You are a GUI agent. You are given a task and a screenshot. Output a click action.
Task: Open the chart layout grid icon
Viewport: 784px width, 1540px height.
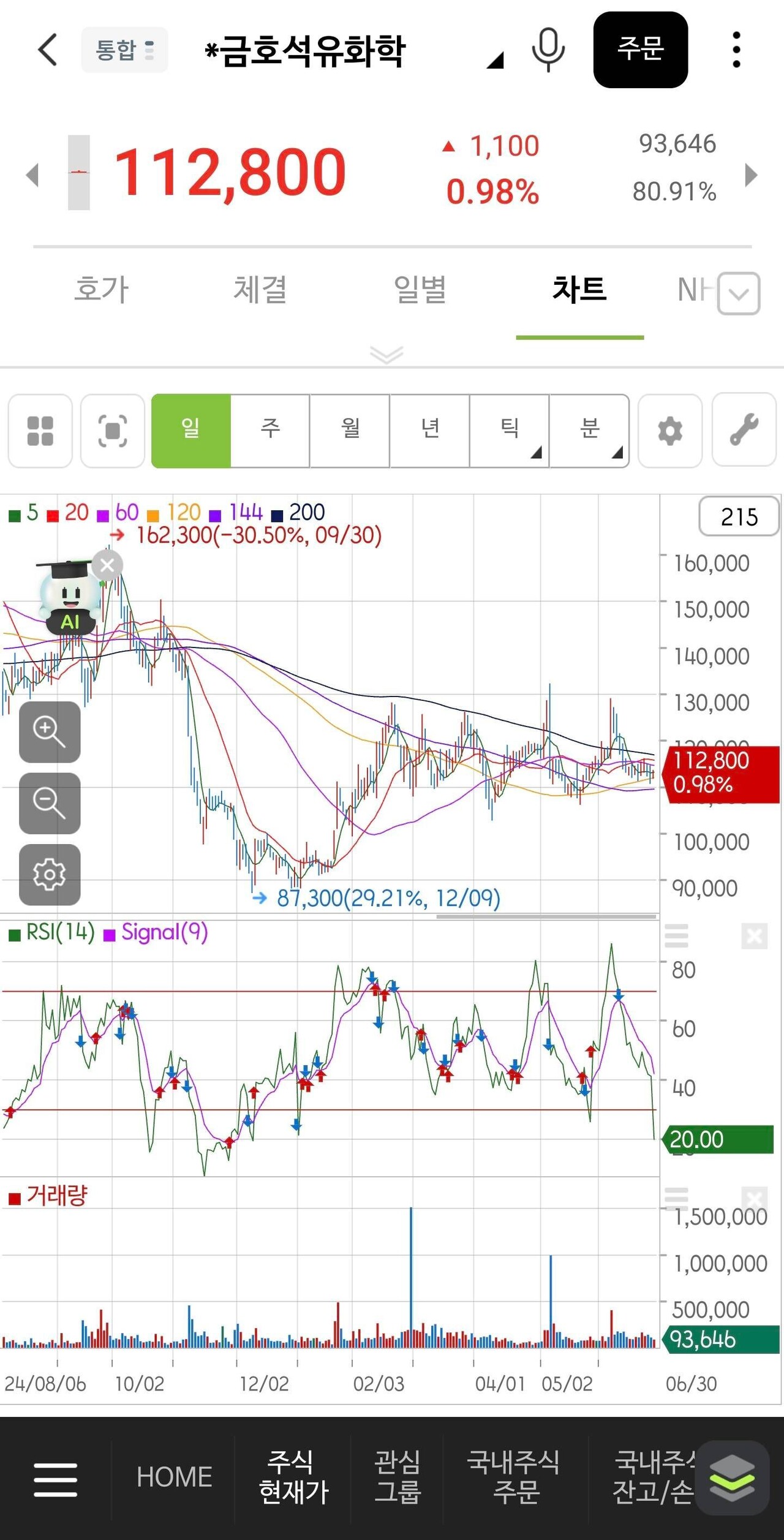click(x=40, y=431)
